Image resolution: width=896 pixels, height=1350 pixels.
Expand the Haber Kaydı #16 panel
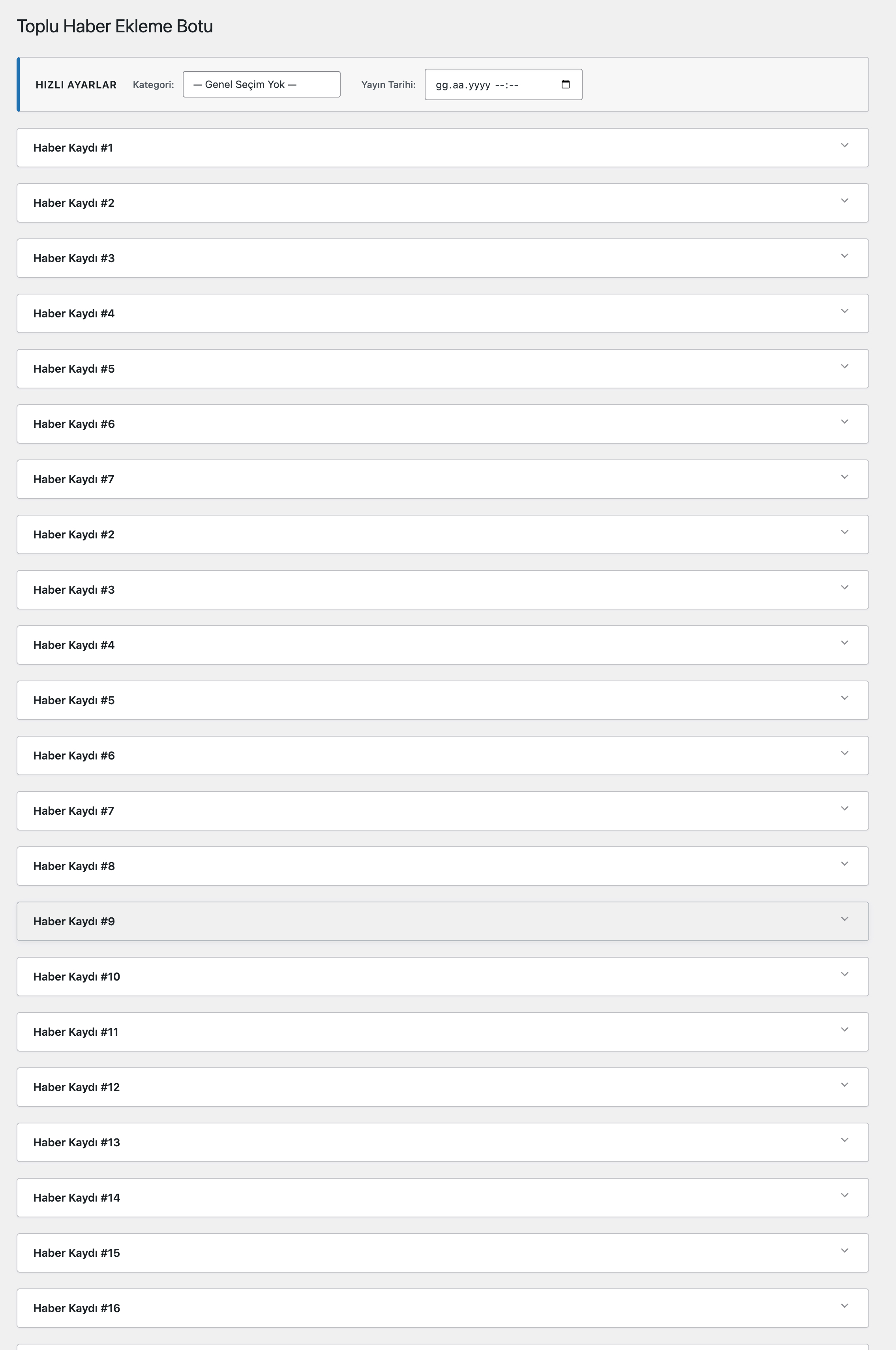click(x=442, y=1308)
